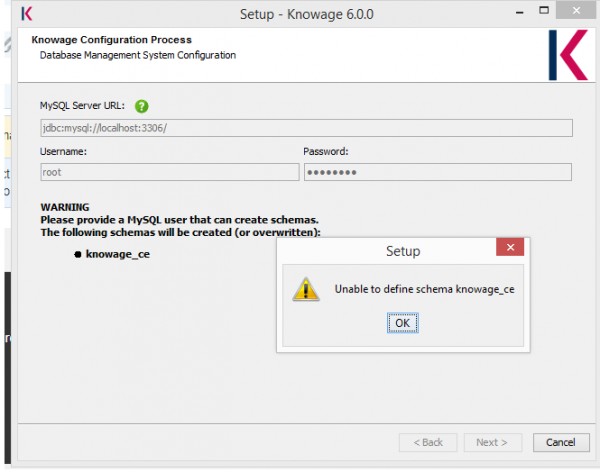Click the 'knowage_ce' schema bullet text
This screenshot has height=472, width=600.
pos(118,254)
